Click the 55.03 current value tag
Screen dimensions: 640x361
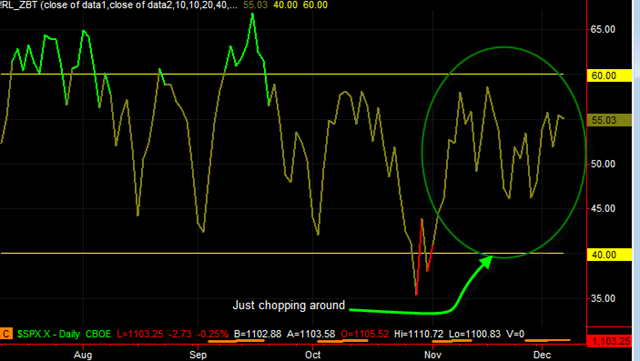point(609,120)
